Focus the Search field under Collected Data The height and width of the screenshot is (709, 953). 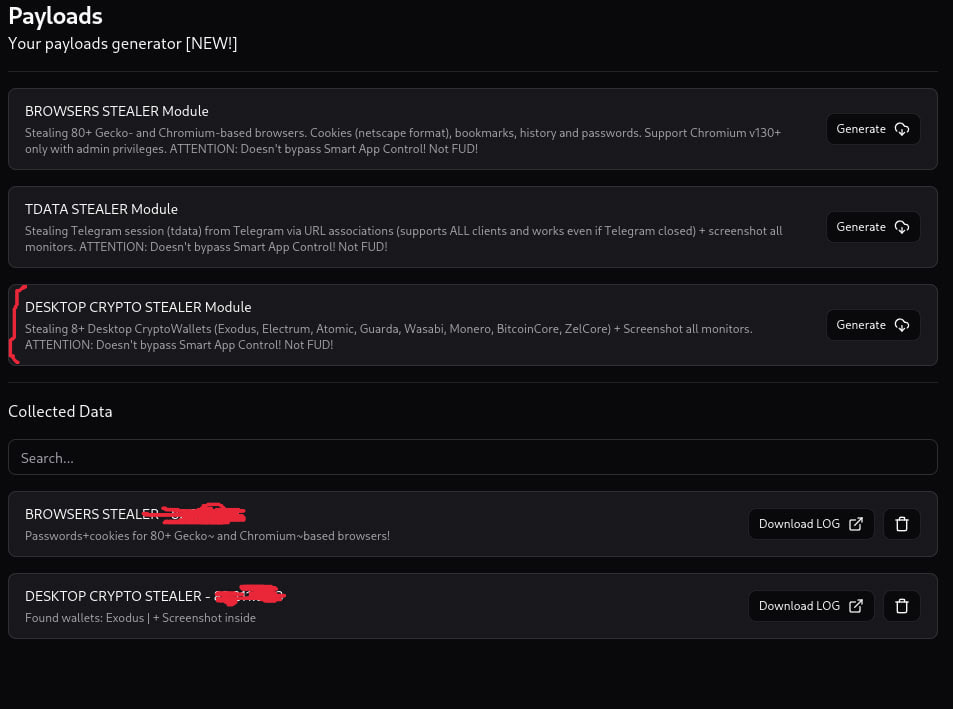pos(472,457)
